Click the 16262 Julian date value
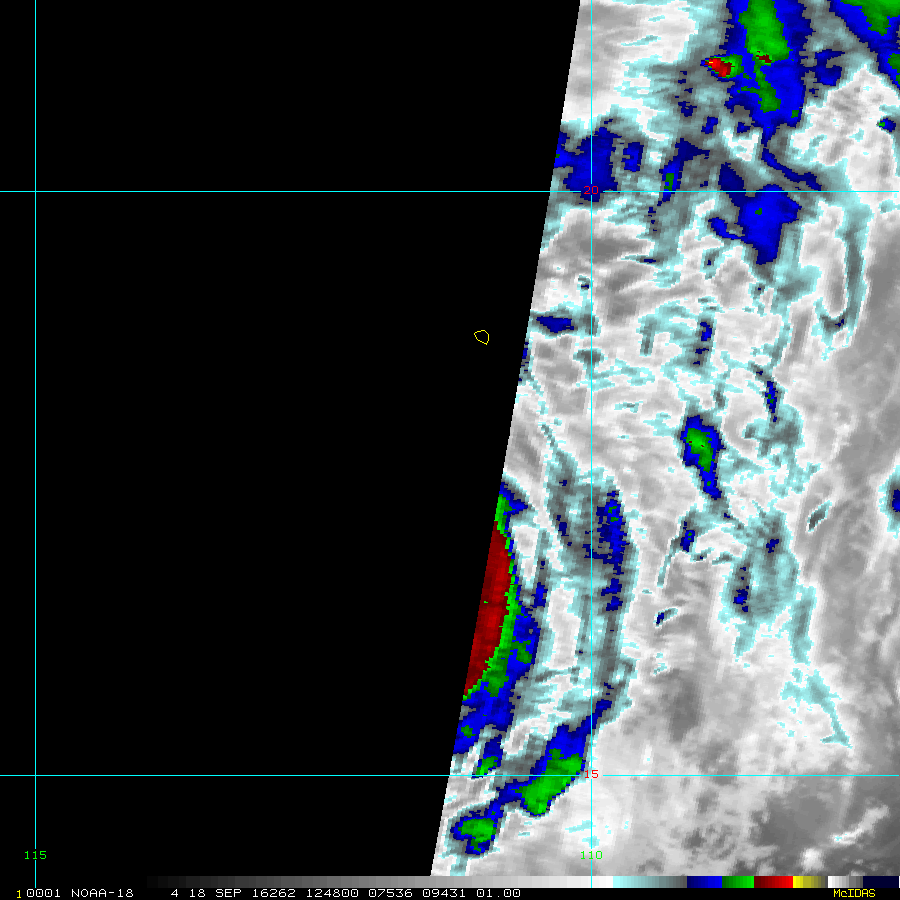900x900 pixels. tap(274, 893)
